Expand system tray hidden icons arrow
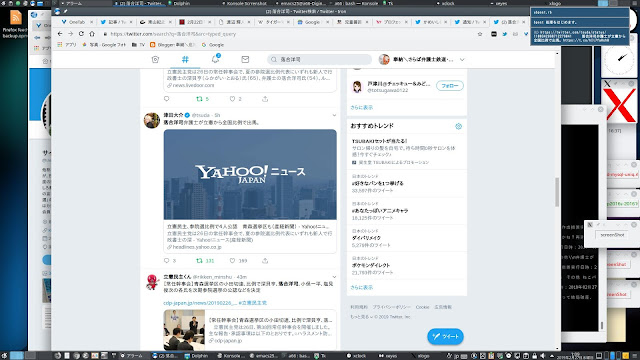This screenshot has height=360, width=640. (551, 356)
